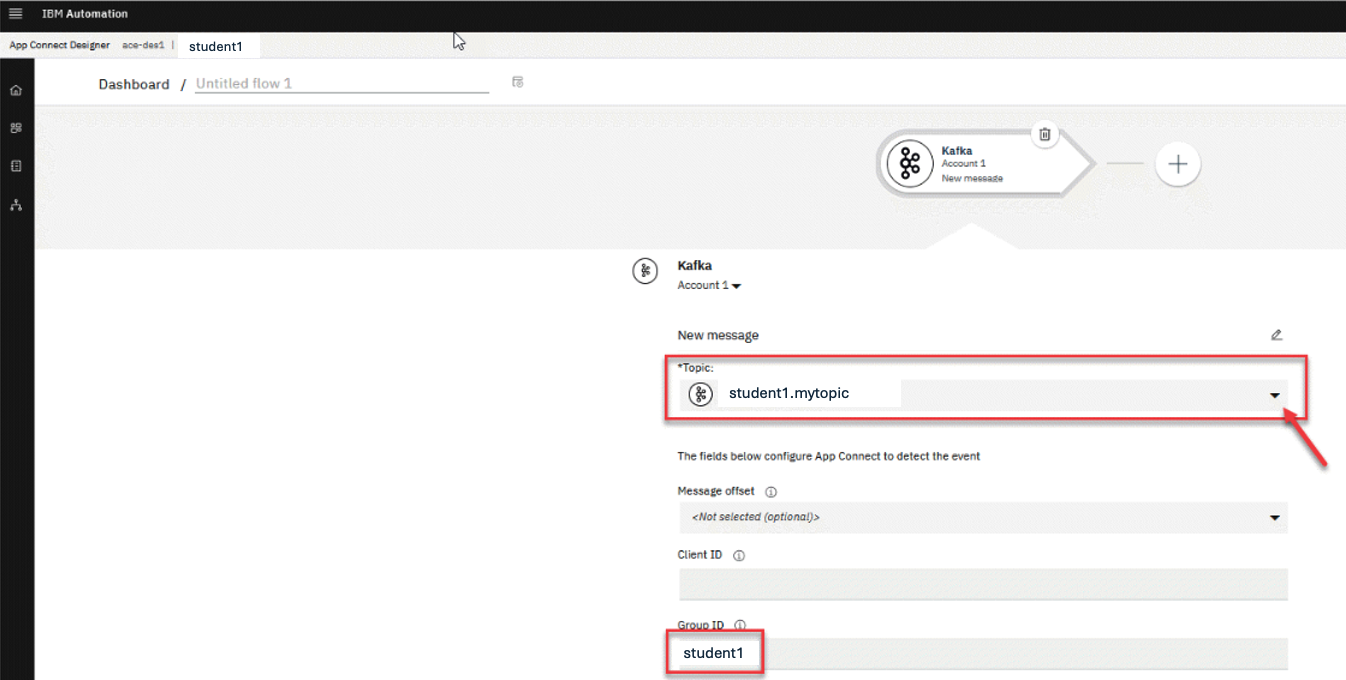
Task: Click the pencil edit icon beside New message
Action: tap(1276, 335)
